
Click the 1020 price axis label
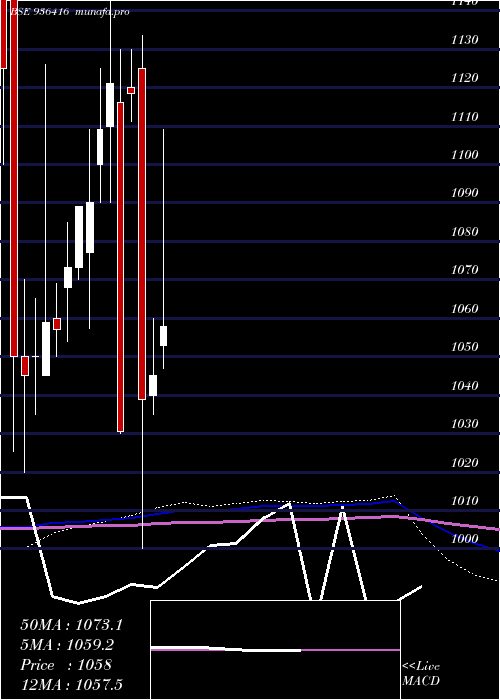pyautogui.click(x=465, y=462)
